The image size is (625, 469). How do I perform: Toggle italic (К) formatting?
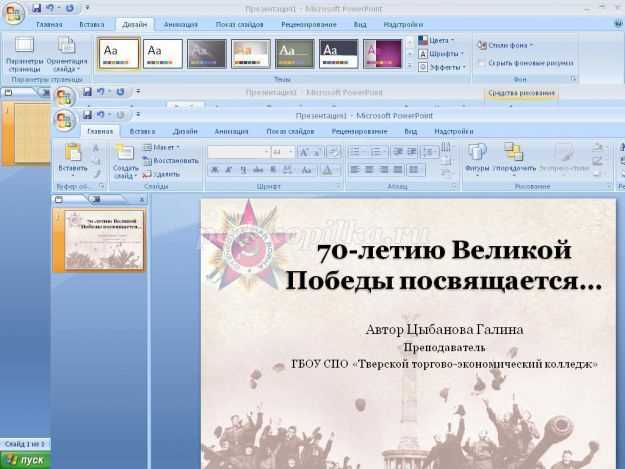tap(229, 170)
